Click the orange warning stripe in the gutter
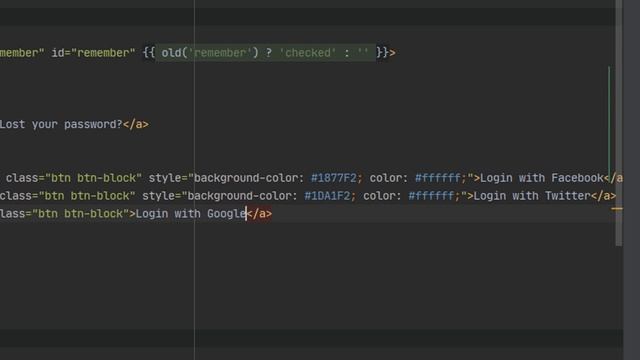 click(x=617, y=209)
